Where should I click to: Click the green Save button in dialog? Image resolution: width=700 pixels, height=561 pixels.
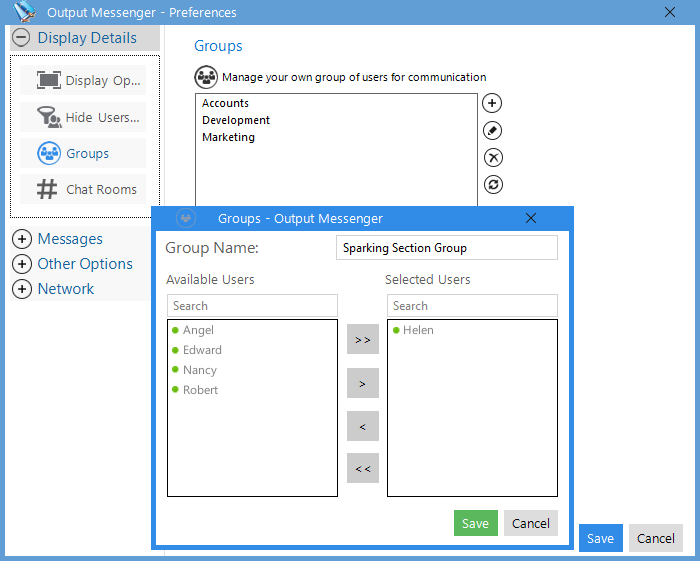pos(475,523)
